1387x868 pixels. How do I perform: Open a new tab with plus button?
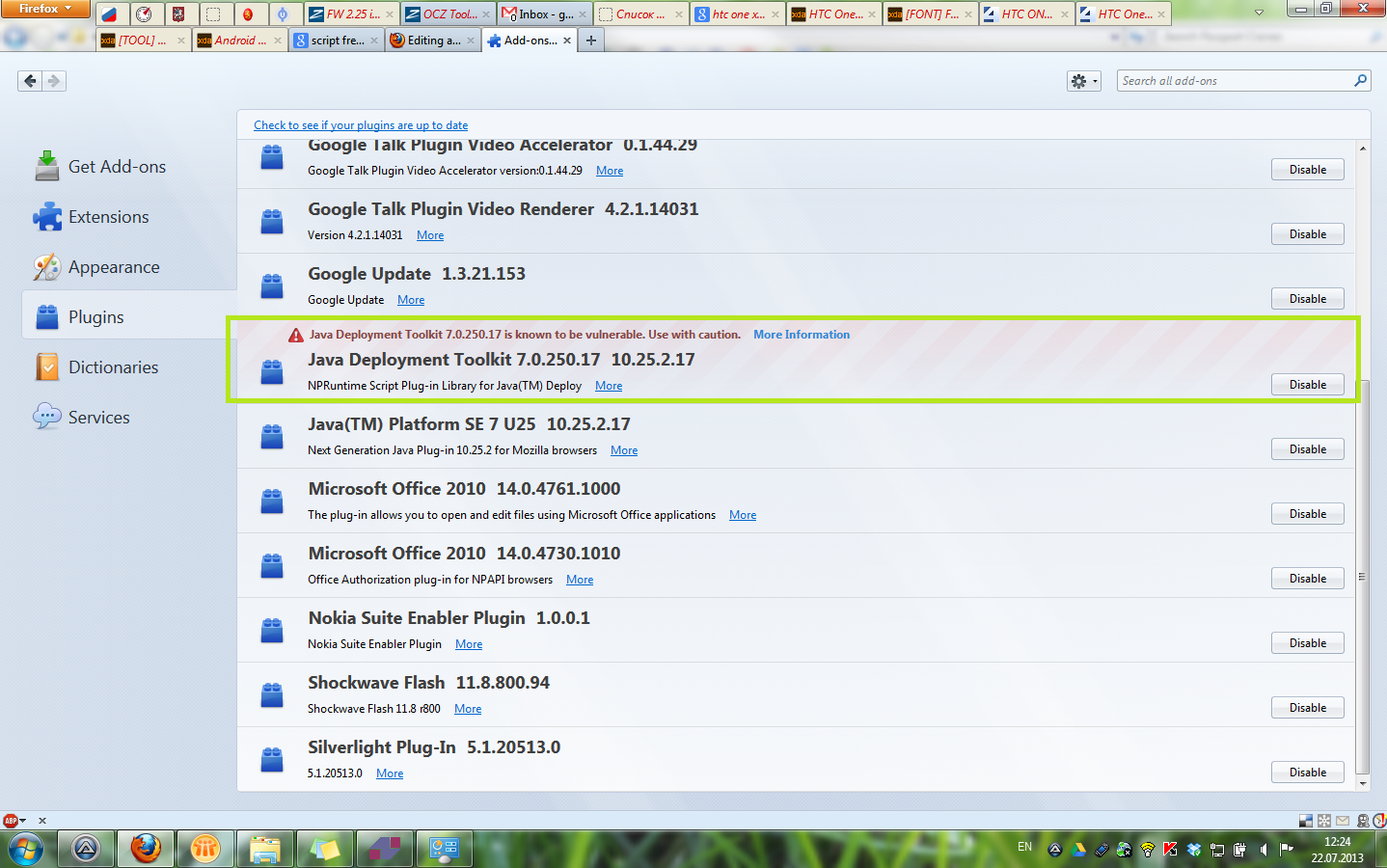coord(591,40)
